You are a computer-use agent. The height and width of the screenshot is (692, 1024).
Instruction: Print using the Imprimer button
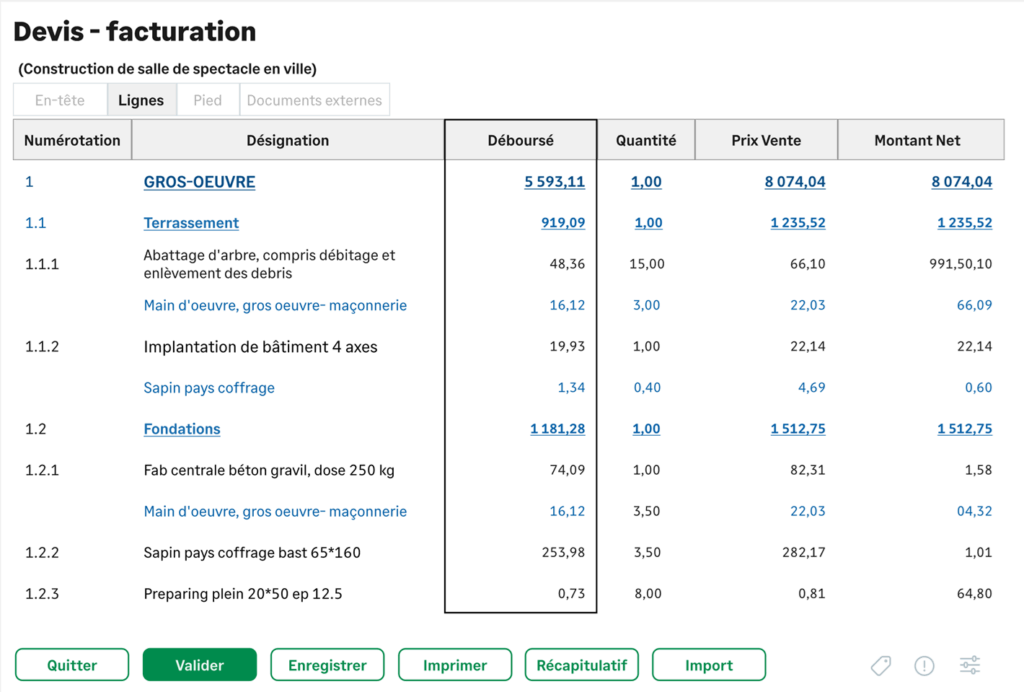[x=455, y=665]
